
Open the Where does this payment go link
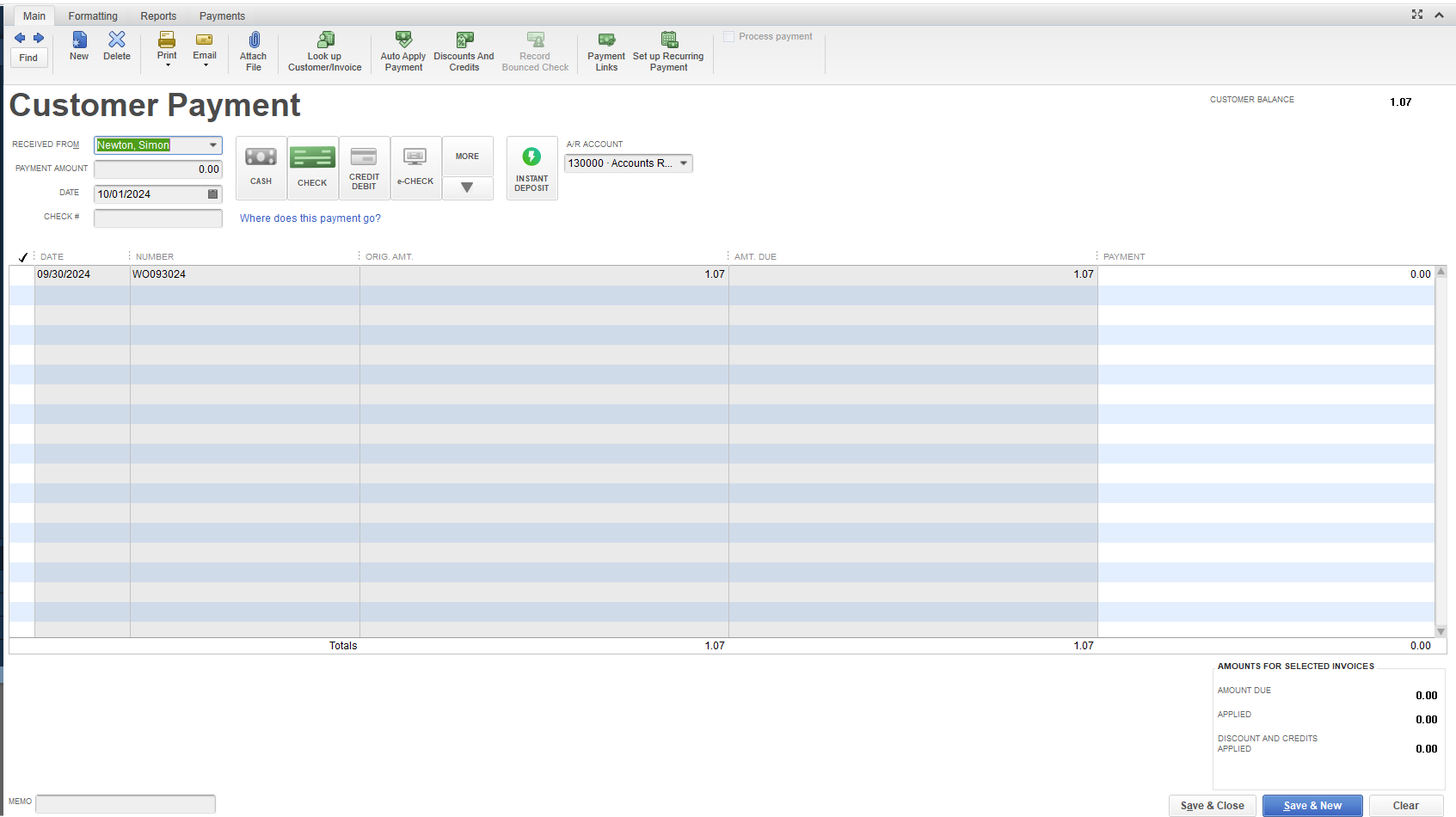point(310,218)
